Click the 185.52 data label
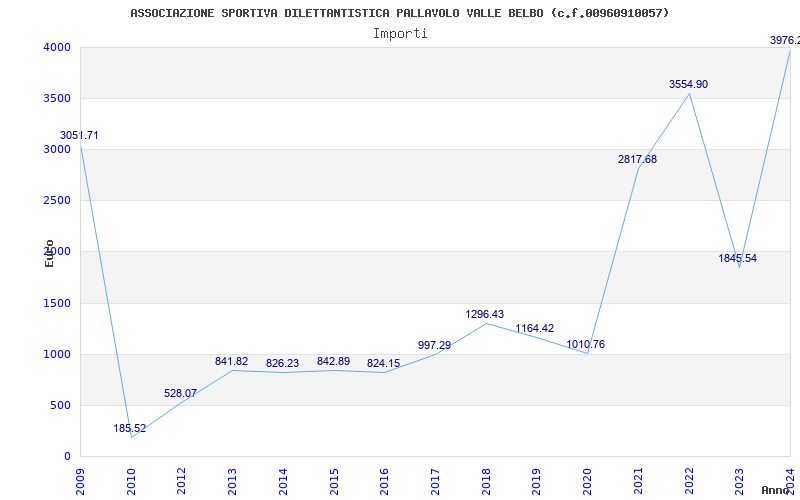 click(130, 428)
